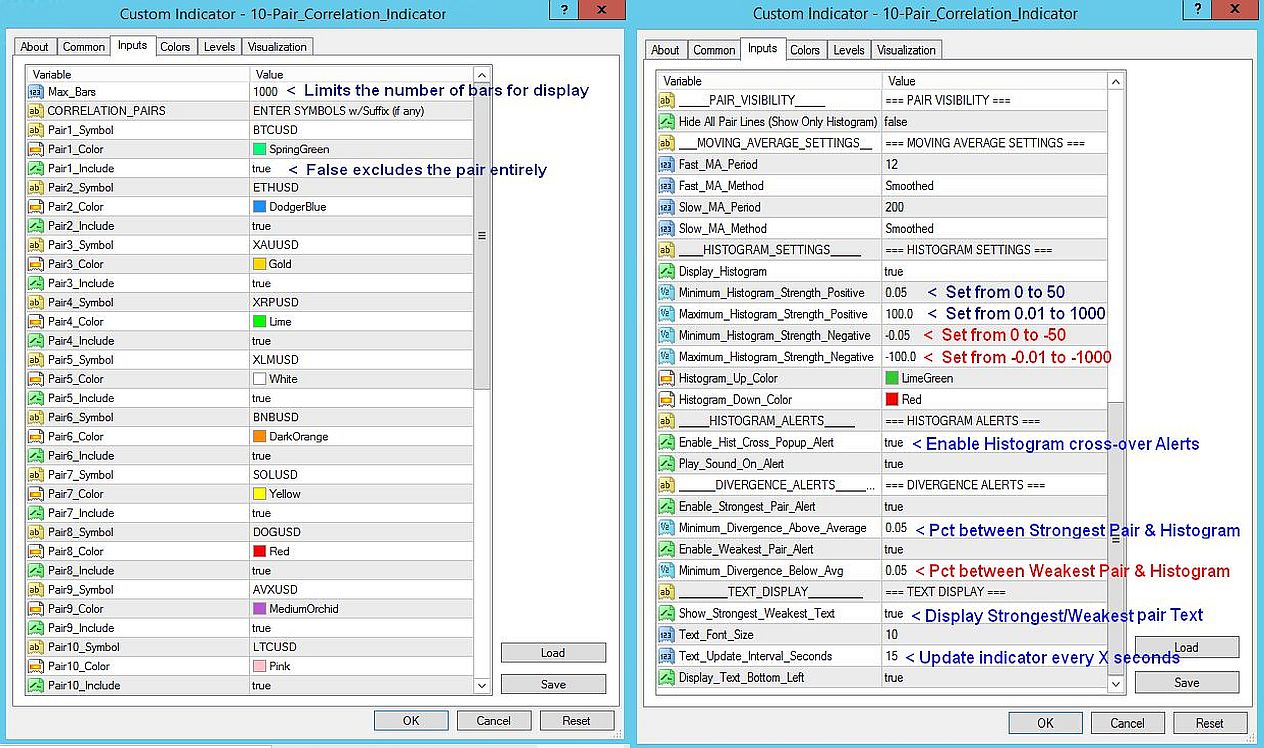Toggle the Pair1_Include true value
1264x748 pixels.
coord(262,169)
